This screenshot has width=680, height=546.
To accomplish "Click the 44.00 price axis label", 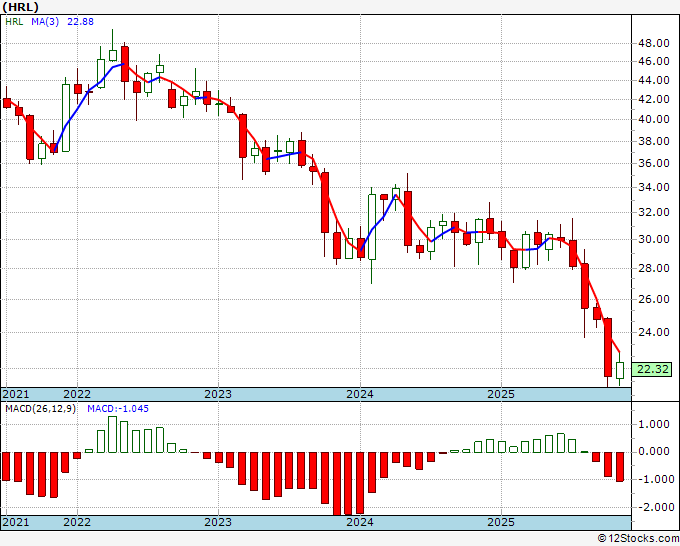I will click(653, 80).
